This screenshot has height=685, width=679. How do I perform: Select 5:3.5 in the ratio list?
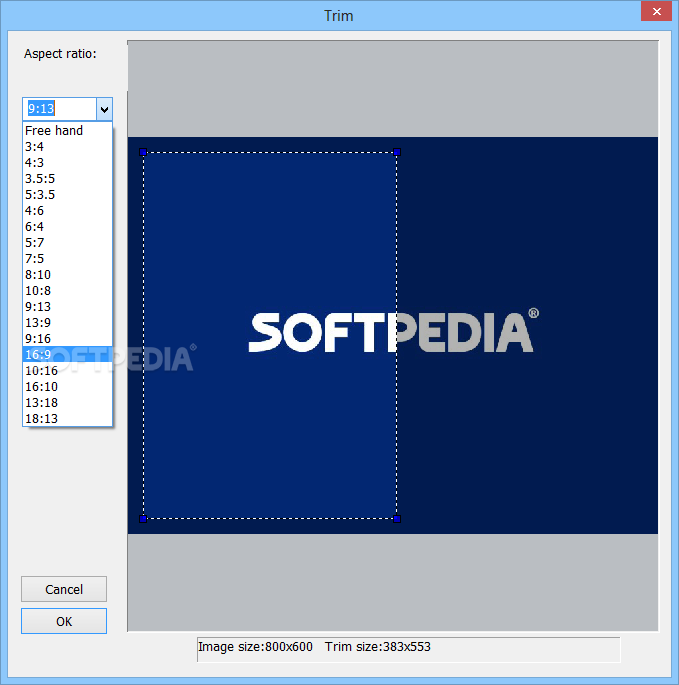coord(67,194)
